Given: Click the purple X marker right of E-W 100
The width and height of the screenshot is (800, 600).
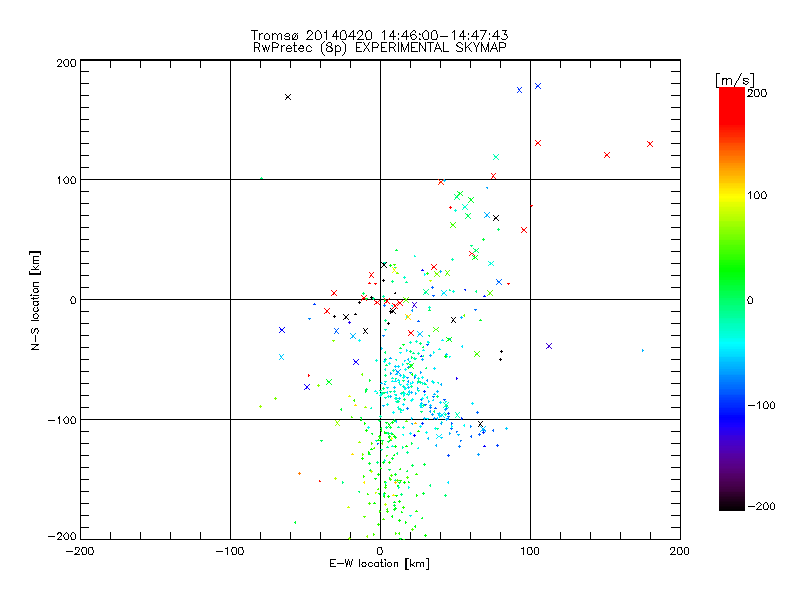Looking at the screenshot, I should tap(549, 346).
